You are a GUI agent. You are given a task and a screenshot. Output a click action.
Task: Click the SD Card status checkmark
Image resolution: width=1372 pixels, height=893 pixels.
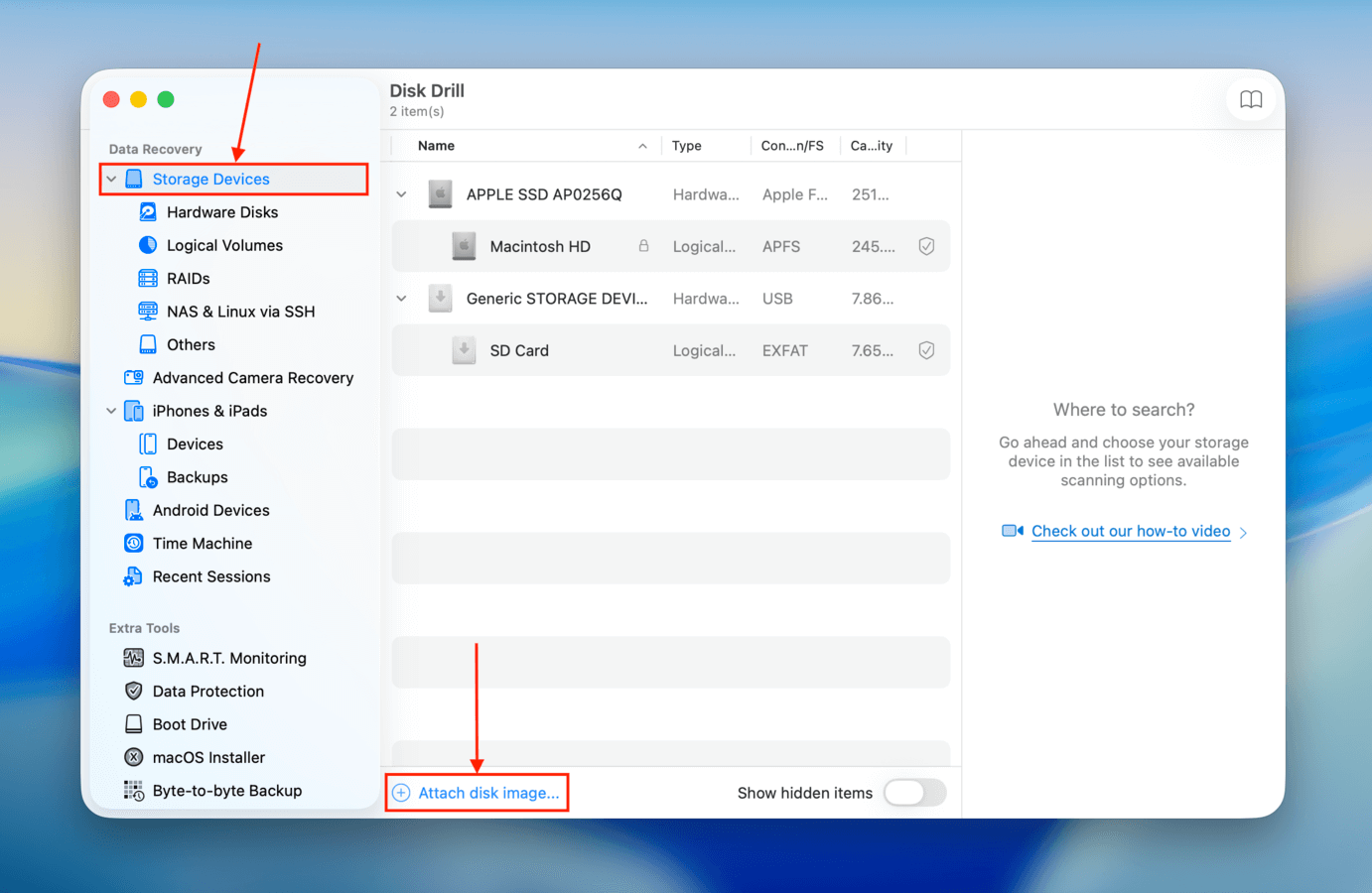(x=926, y=349)
